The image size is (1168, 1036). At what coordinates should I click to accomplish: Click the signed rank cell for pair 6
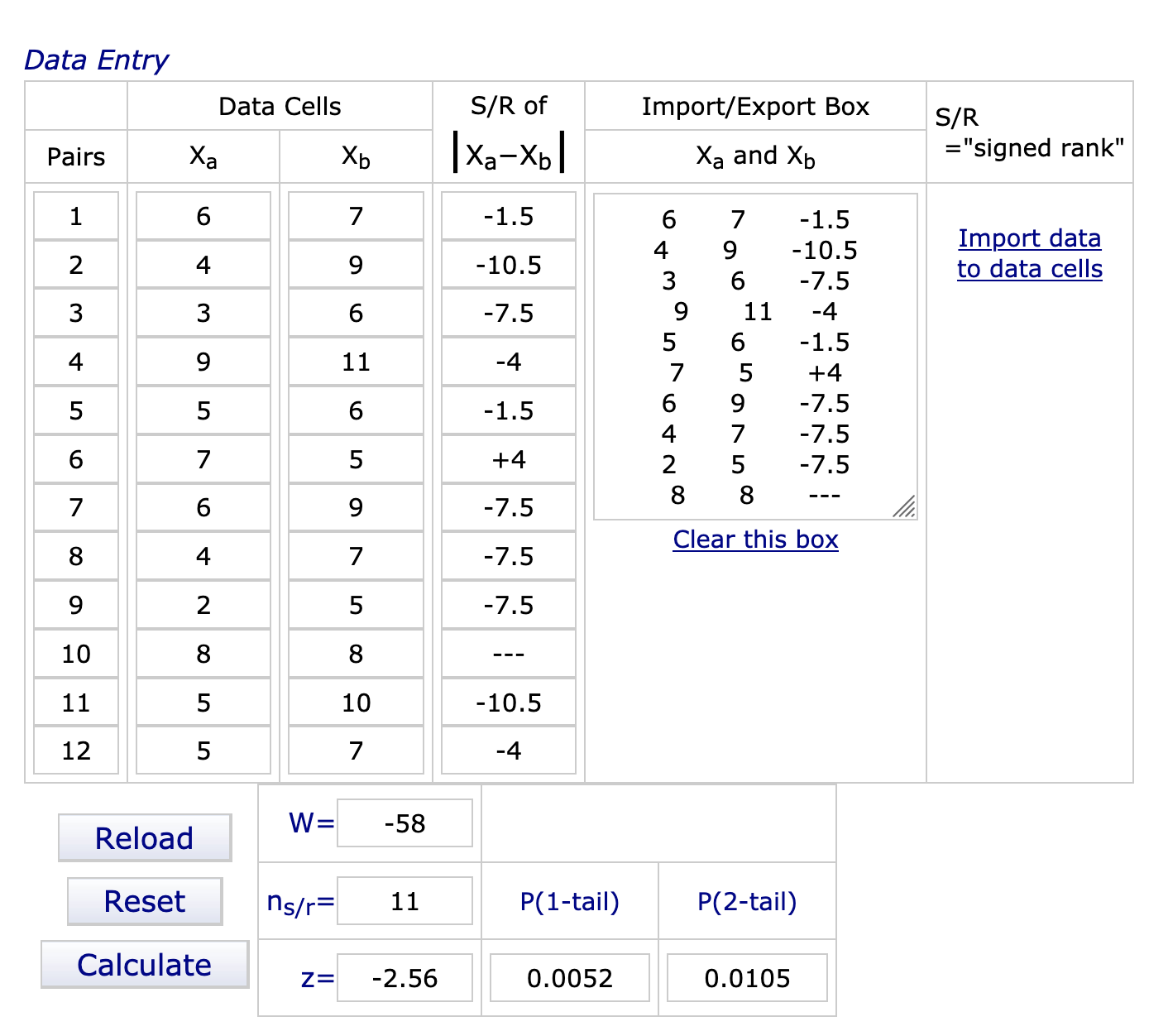[508, 460]
